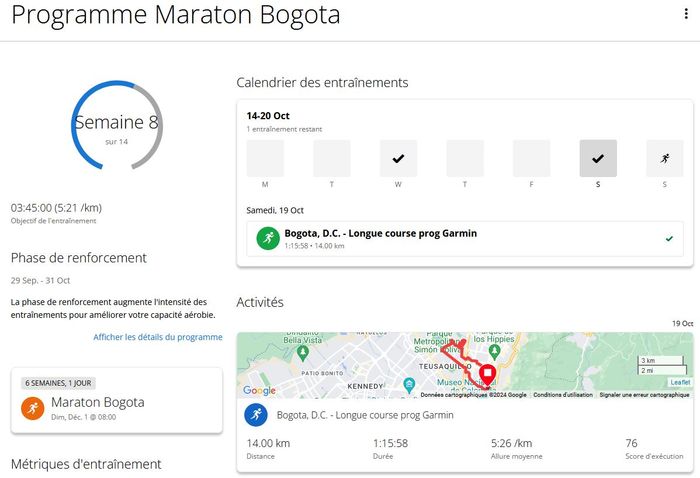Select the completed Wednesday calendar box
Screen dimensions: 700x478
[398, 158]
